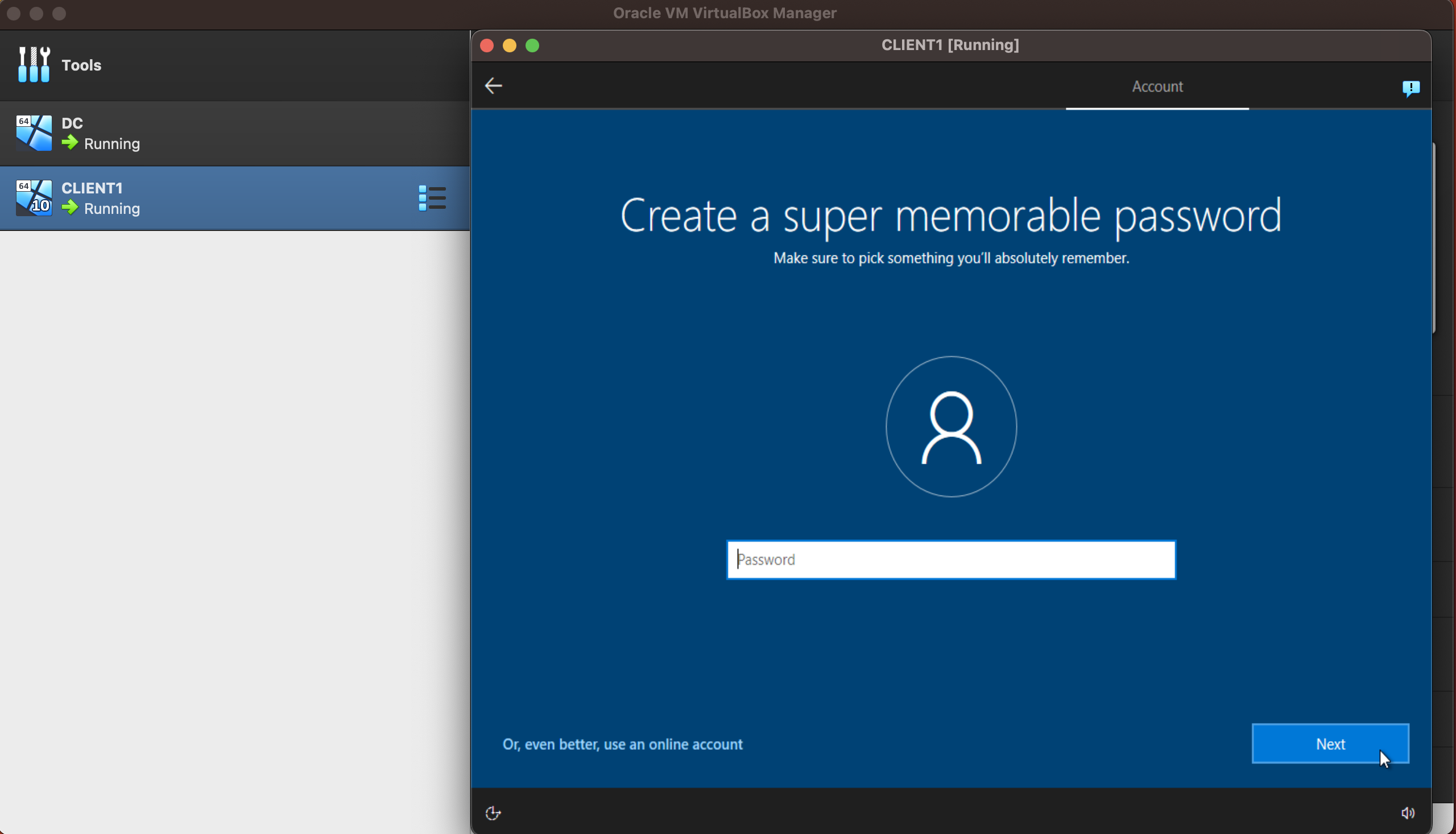Select CLIENT1 running VM entry
Image resolution: width=1456 pixels, height=834 pixels.
(229, 198)
